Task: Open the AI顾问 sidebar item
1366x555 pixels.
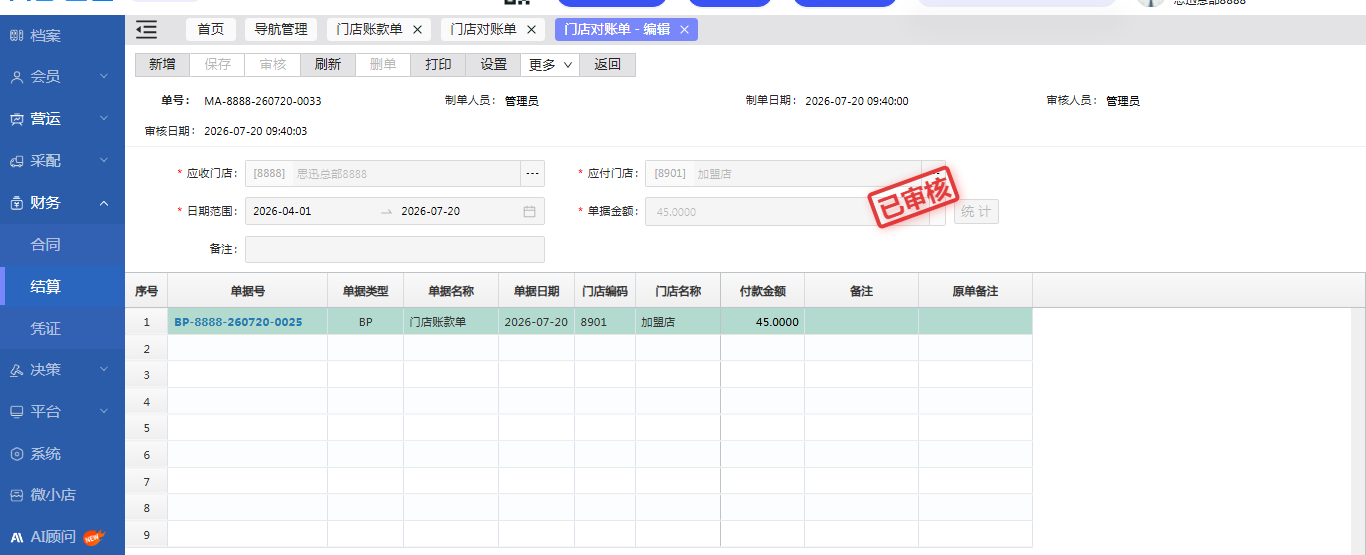Action: tap(62, 537)
